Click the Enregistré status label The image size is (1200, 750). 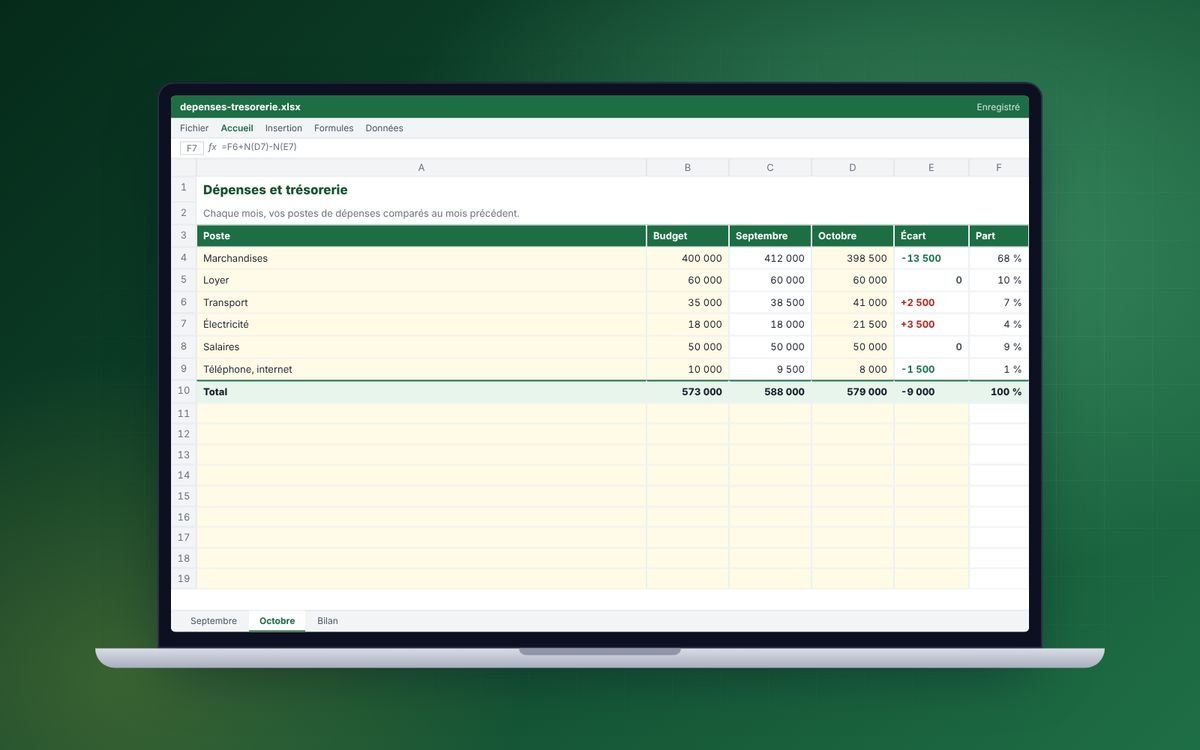point(998,107)
